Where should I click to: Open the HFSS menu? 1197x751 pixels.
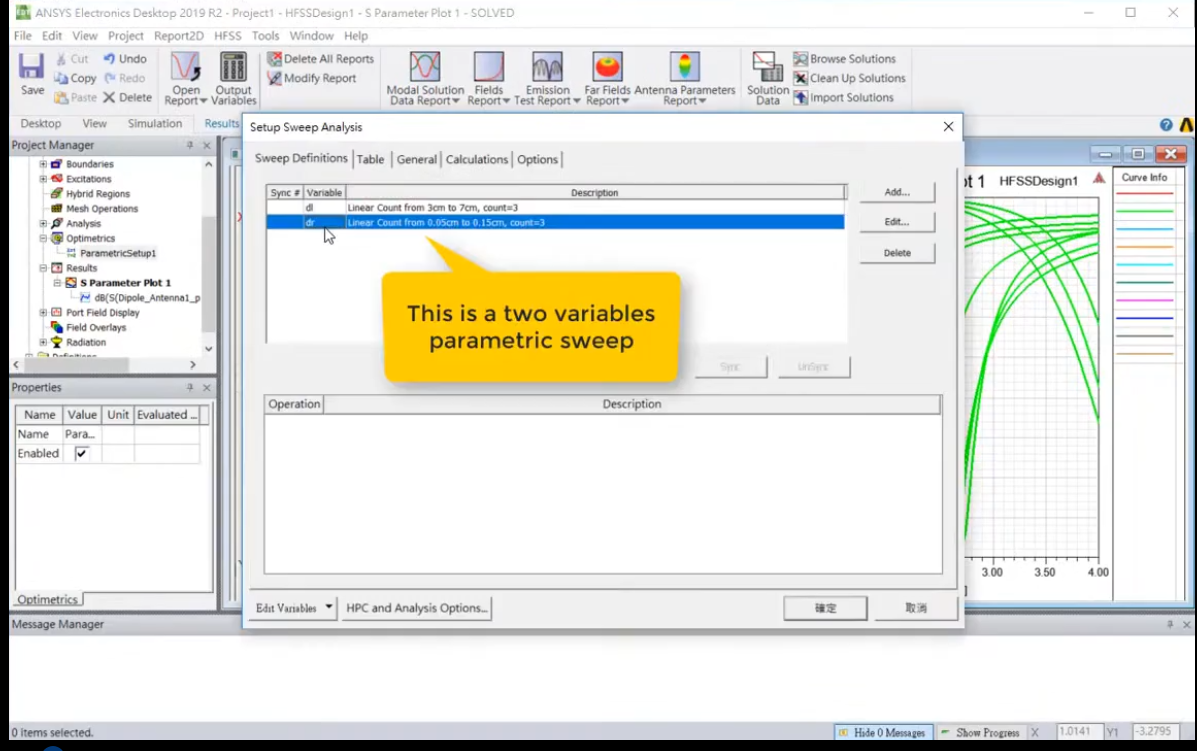(x=227, y=36)
